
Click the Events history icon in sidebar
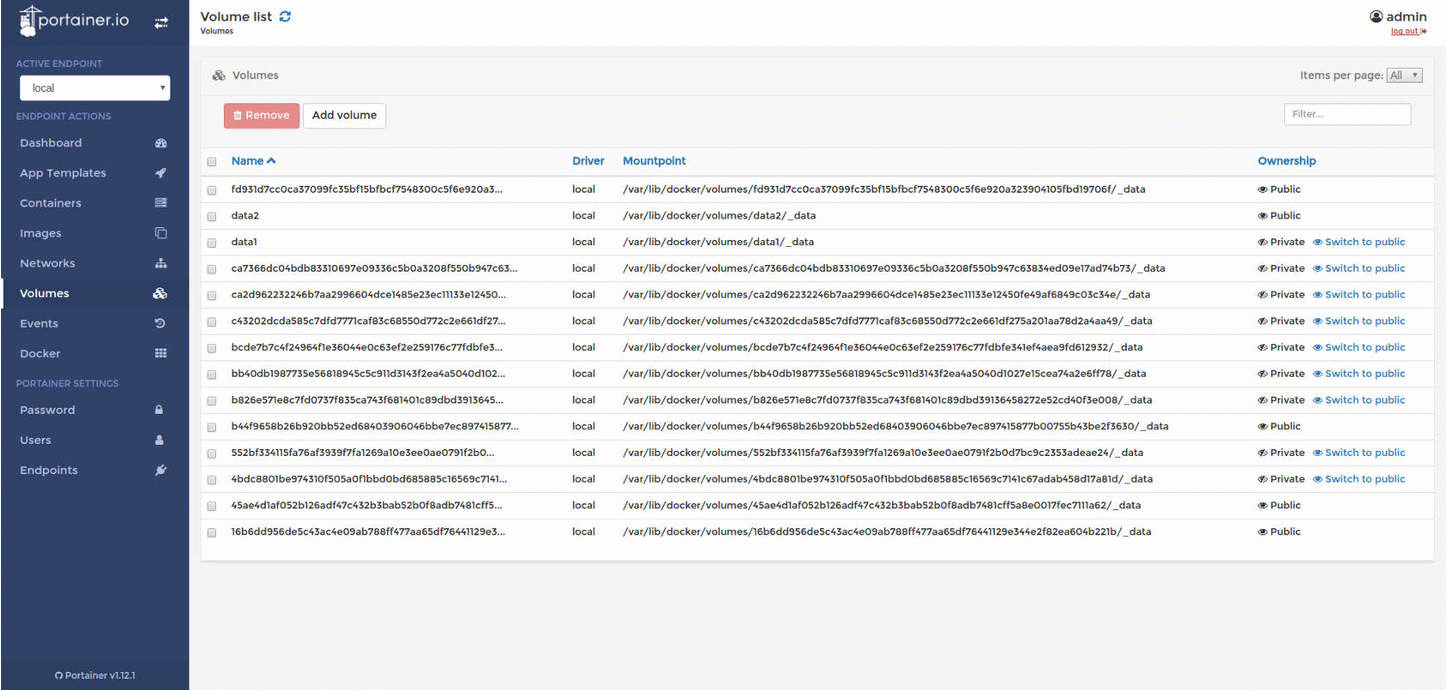(x=160, y=323)
